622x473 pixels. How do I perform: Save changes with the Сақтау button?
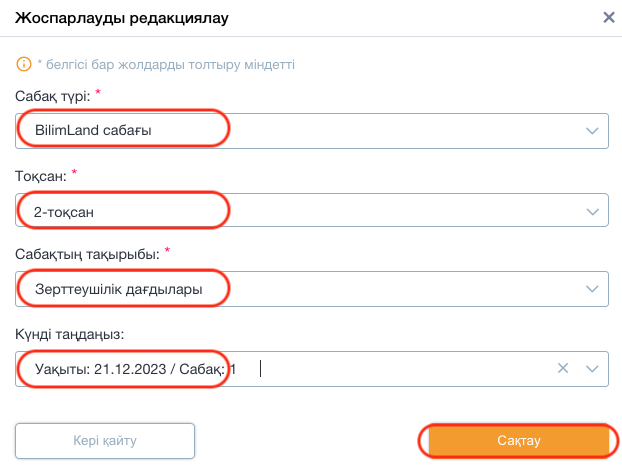(518, 440)
